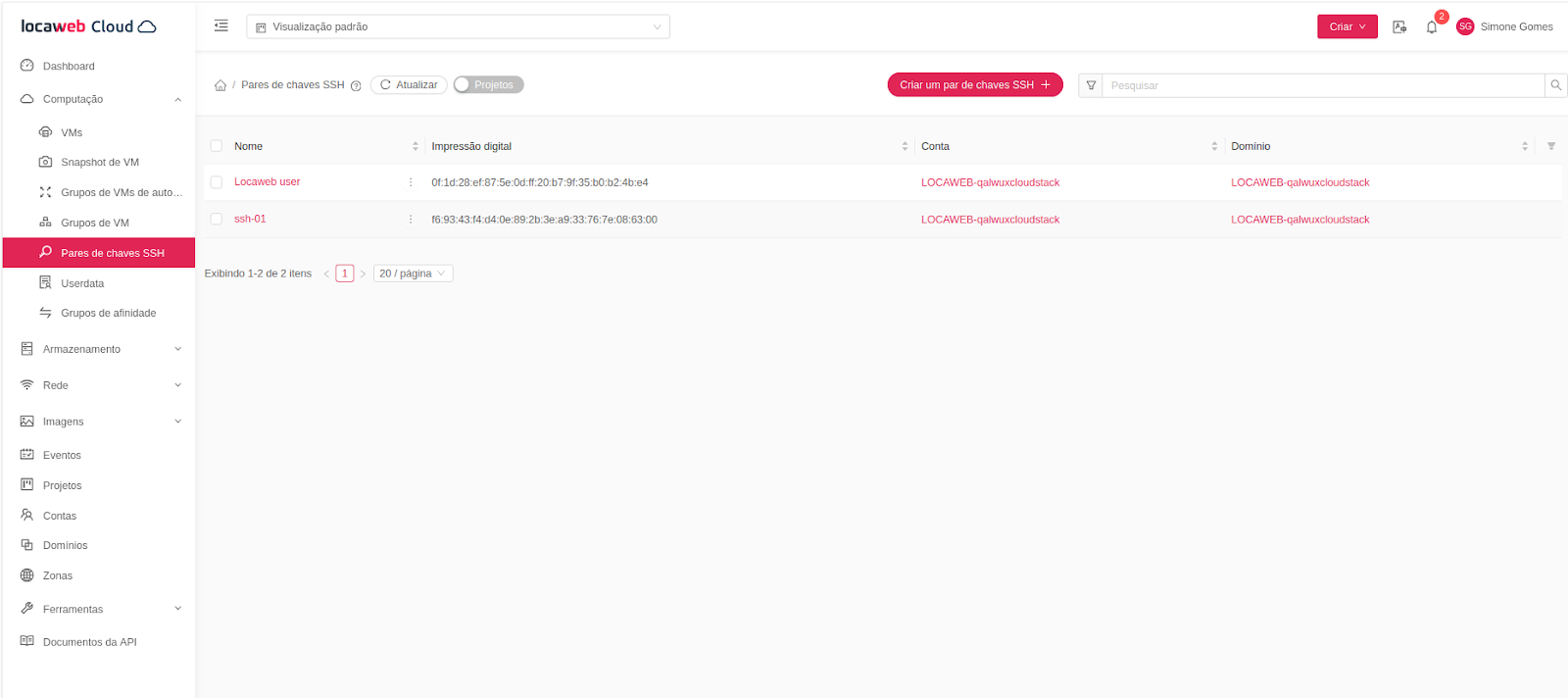Click the SG user avatar
This screenshot has width=1568, height=698.
coord(1465,26)
